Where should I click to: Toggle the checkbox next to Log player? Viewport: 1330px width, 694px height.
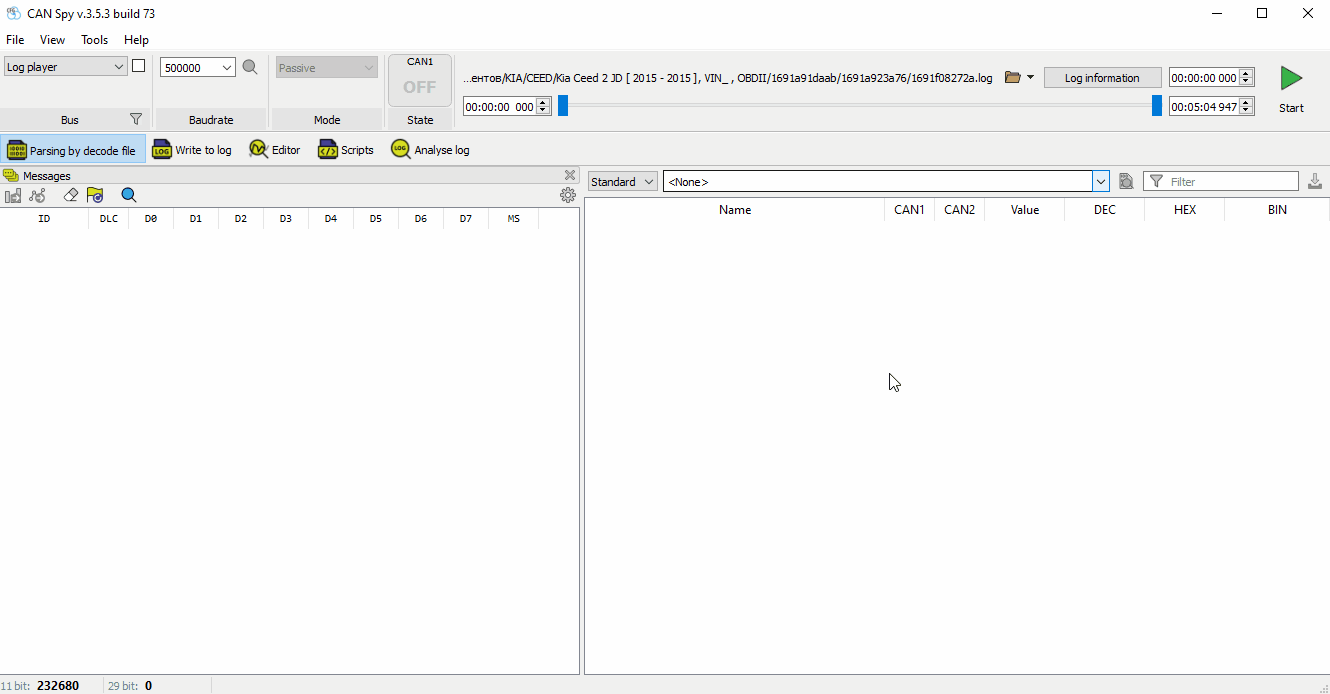(x=139, y=66)
